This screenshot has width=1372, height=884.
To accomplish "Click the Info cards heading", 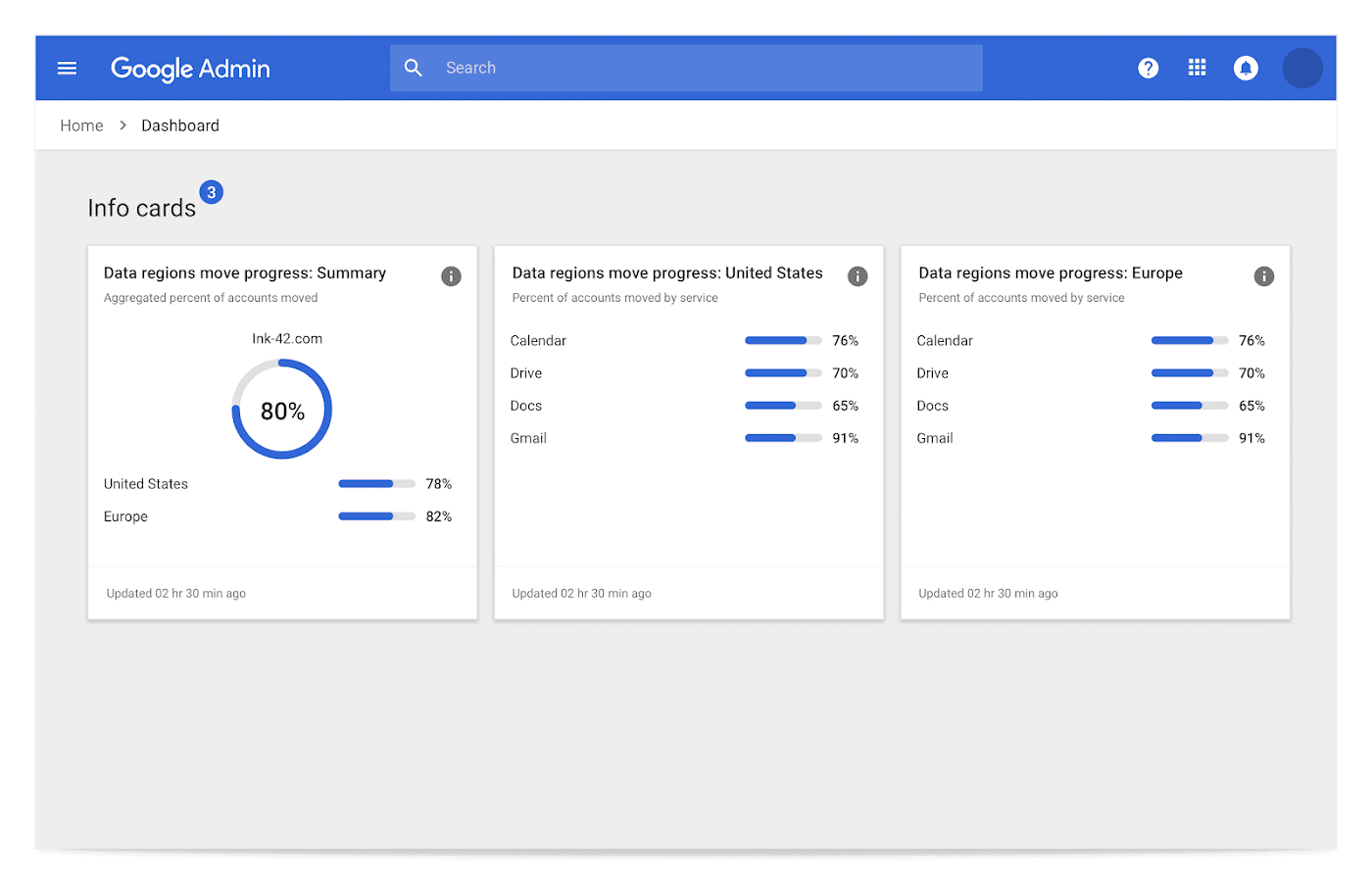I will pyautogui.click(x=142, y=207).
